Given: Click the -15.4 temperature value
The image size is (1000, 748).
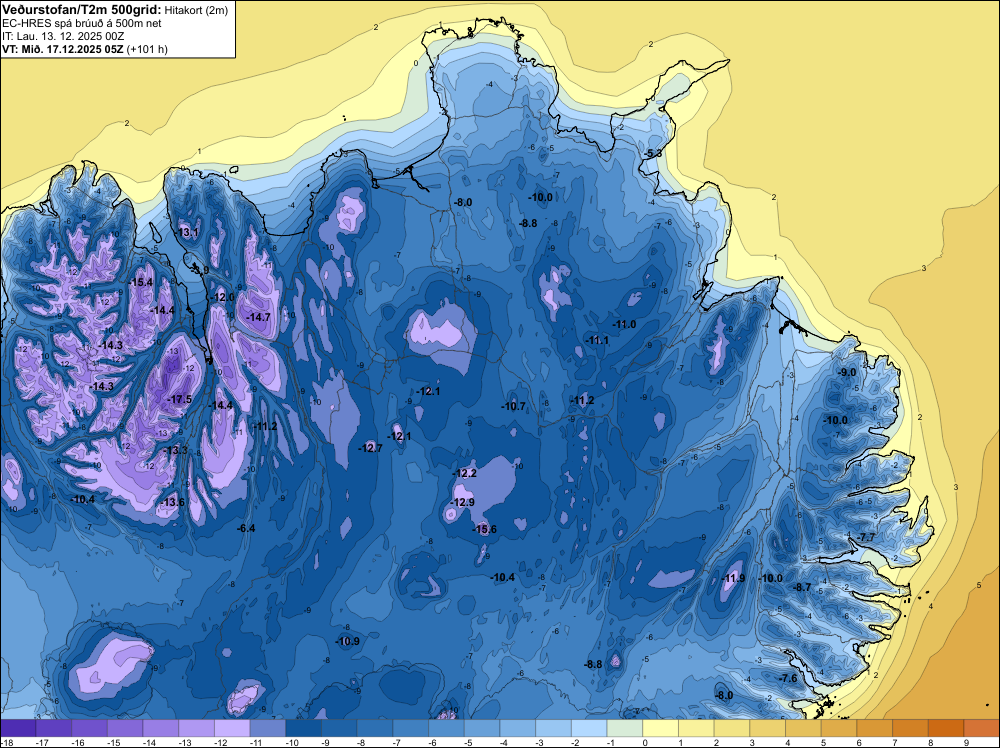Looking at the screenshot, I should (x=141, y=282).
